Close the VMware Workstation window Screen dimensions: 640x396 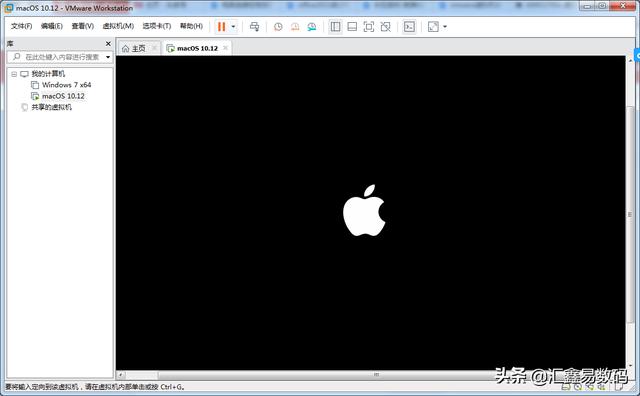click(x=624, y=6)
